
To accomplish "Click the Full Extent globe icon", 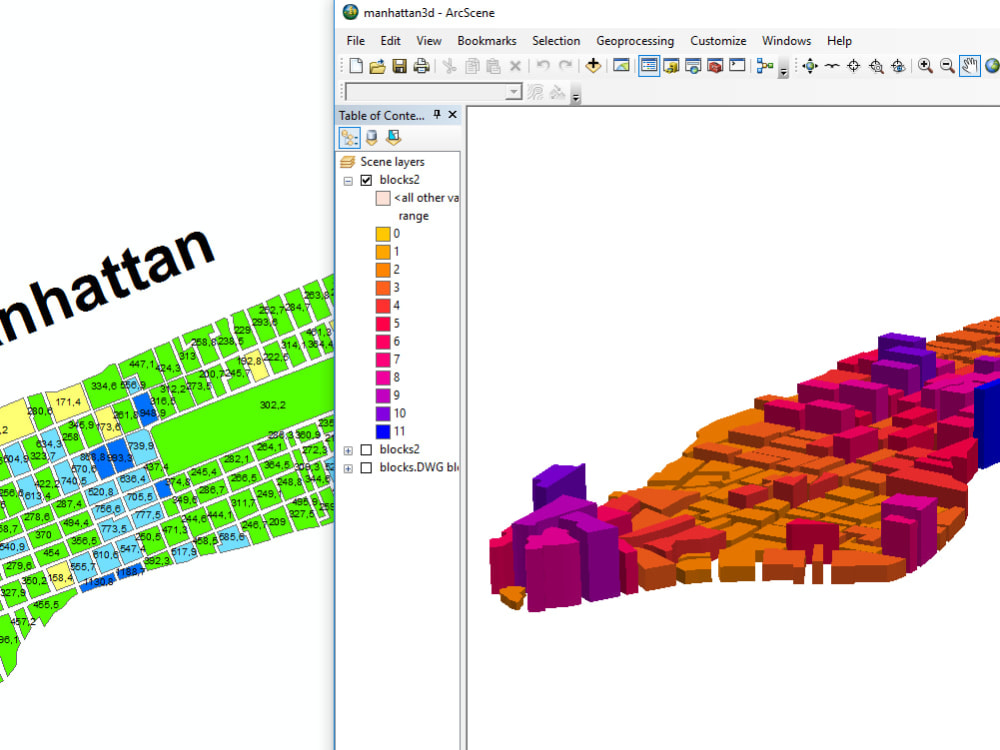I will click(x=993, y=66).
